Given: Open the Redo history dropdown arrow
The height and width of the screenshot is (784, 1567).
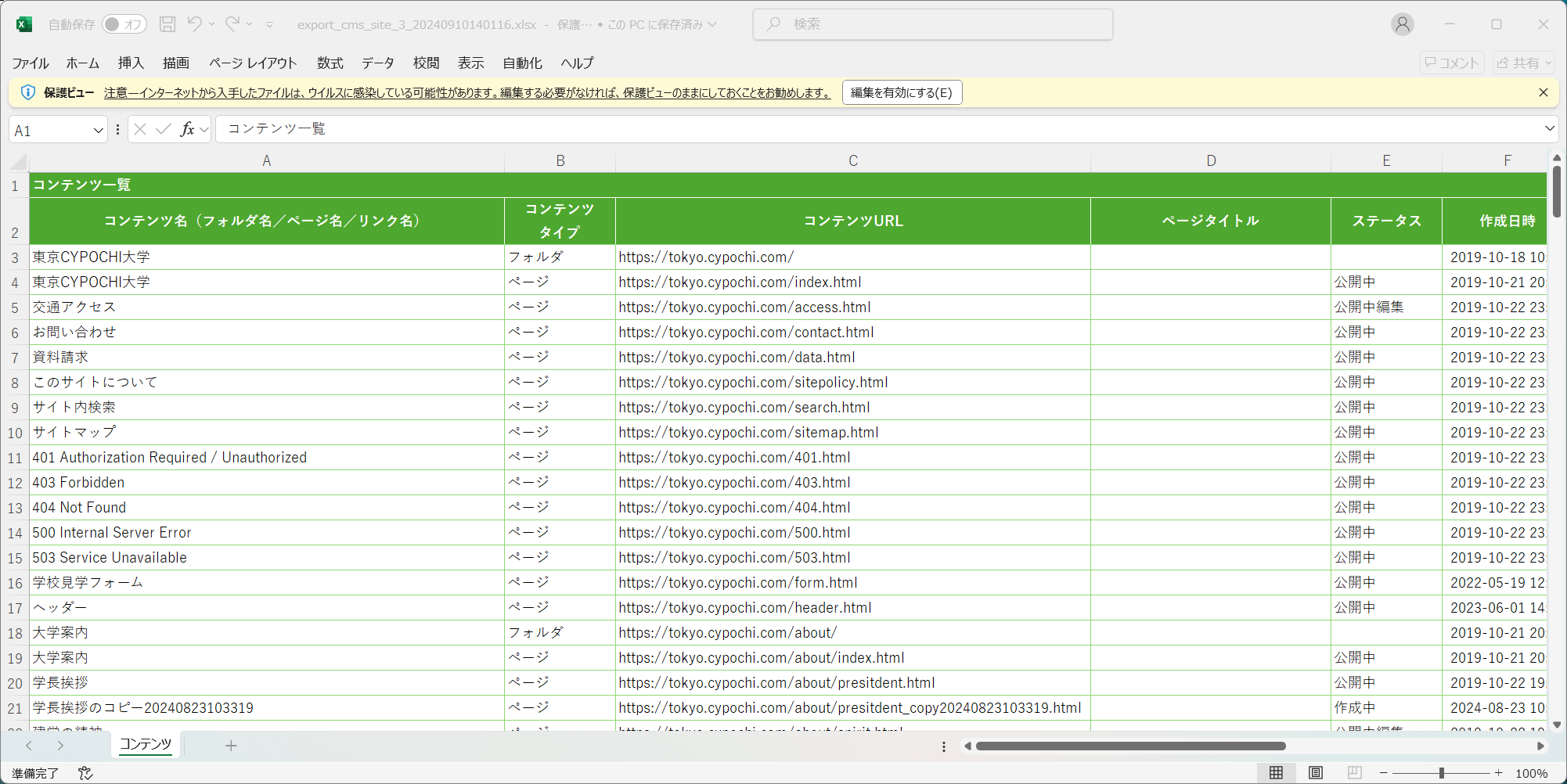Looking at the screenshot, I should [x=250, y=24].
